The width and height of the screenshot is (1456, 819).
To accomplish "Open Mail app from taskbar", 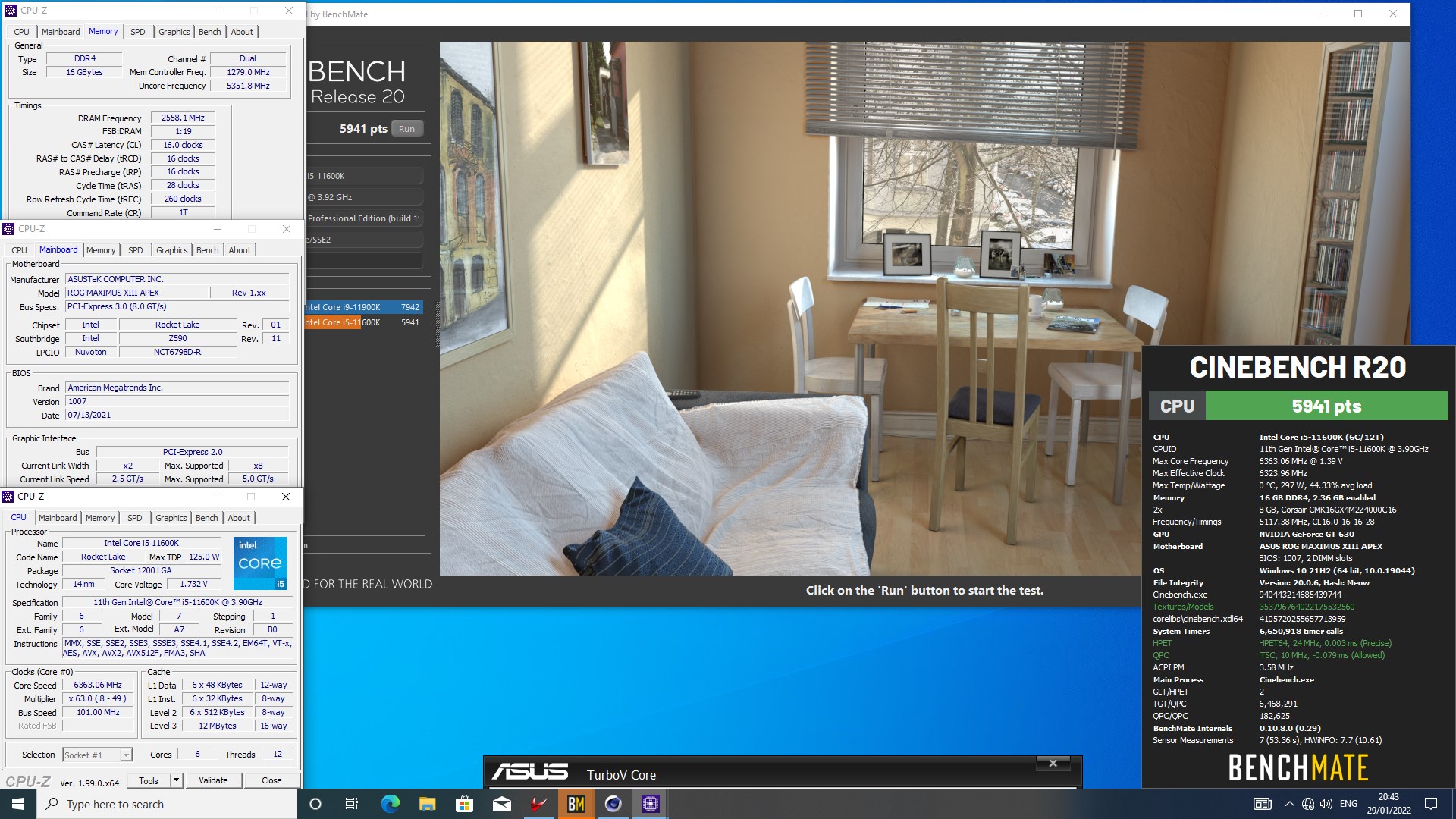I will (x=501, y=804).
